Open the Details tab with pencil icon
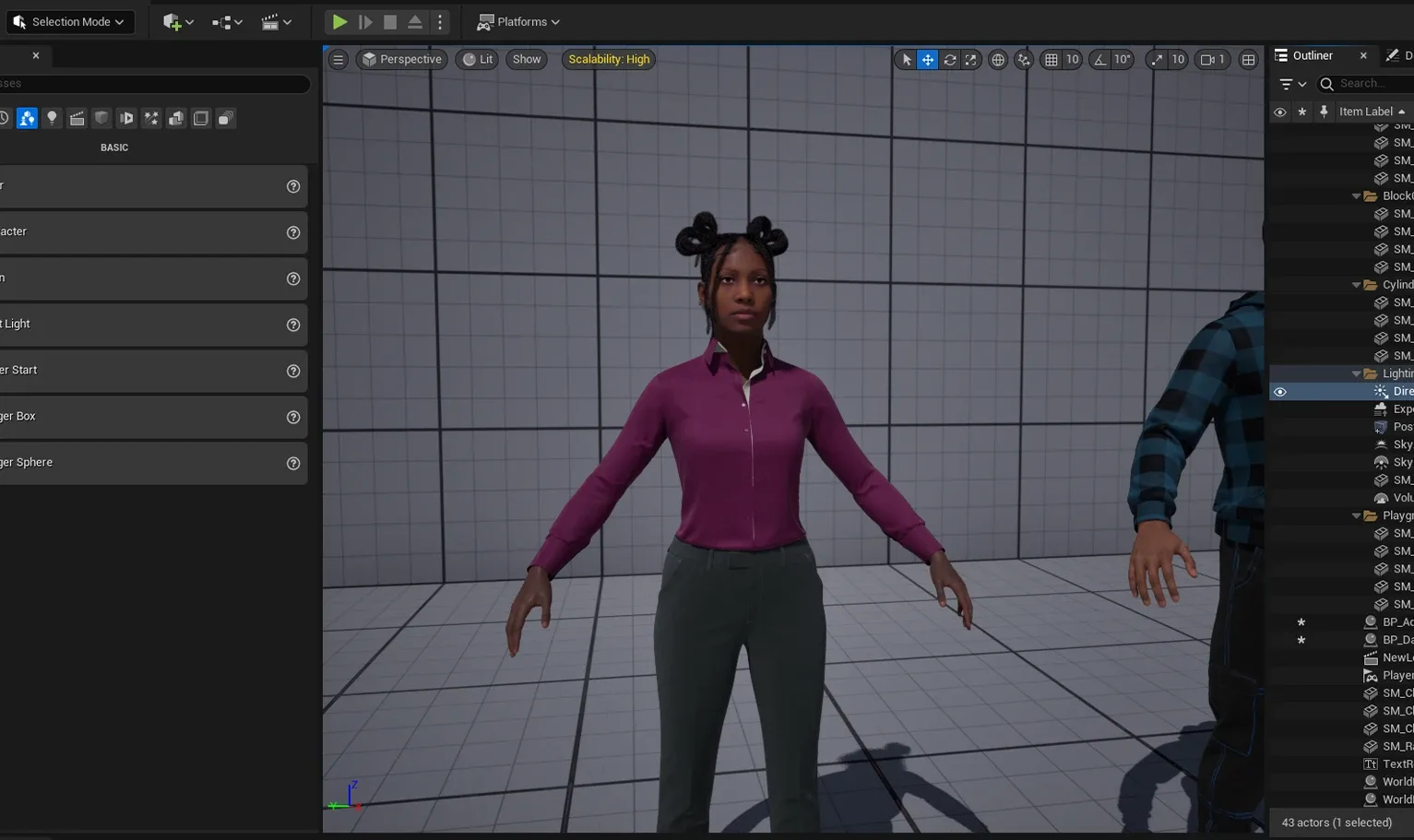Image resolution: width=1414 pixels, height=840 pixels. pyautogui.click(x=1398, y=55)
